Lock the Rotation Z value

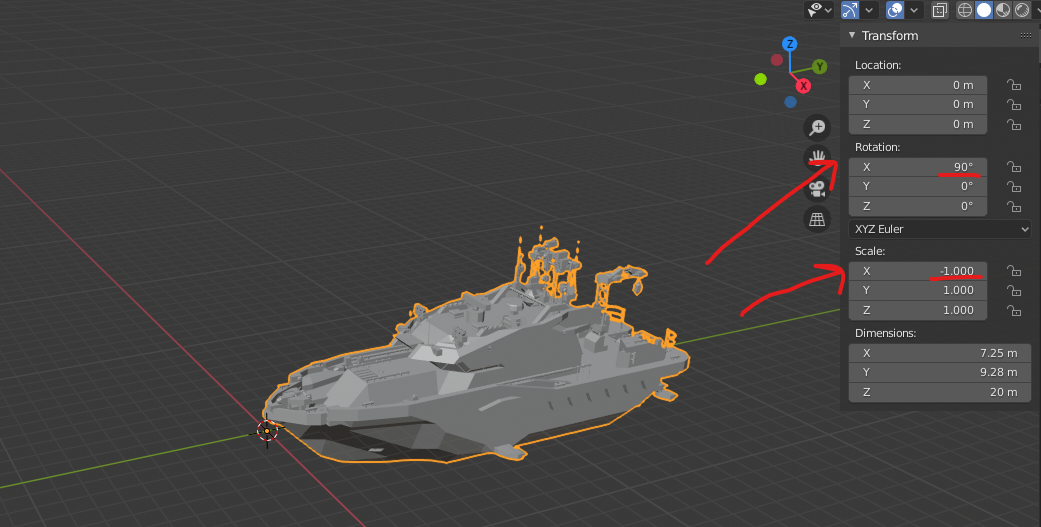click(1013, 206)
